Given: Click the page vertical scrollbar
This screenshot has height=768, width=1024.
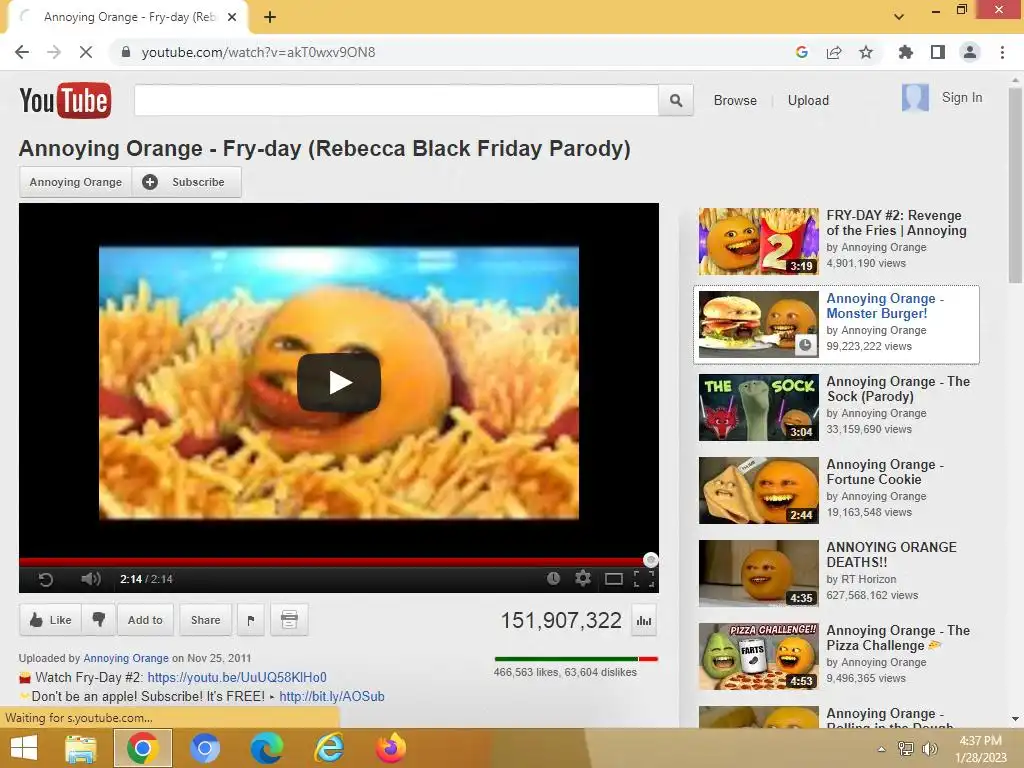Looking at the screenshot, I should pos(1015,186).
